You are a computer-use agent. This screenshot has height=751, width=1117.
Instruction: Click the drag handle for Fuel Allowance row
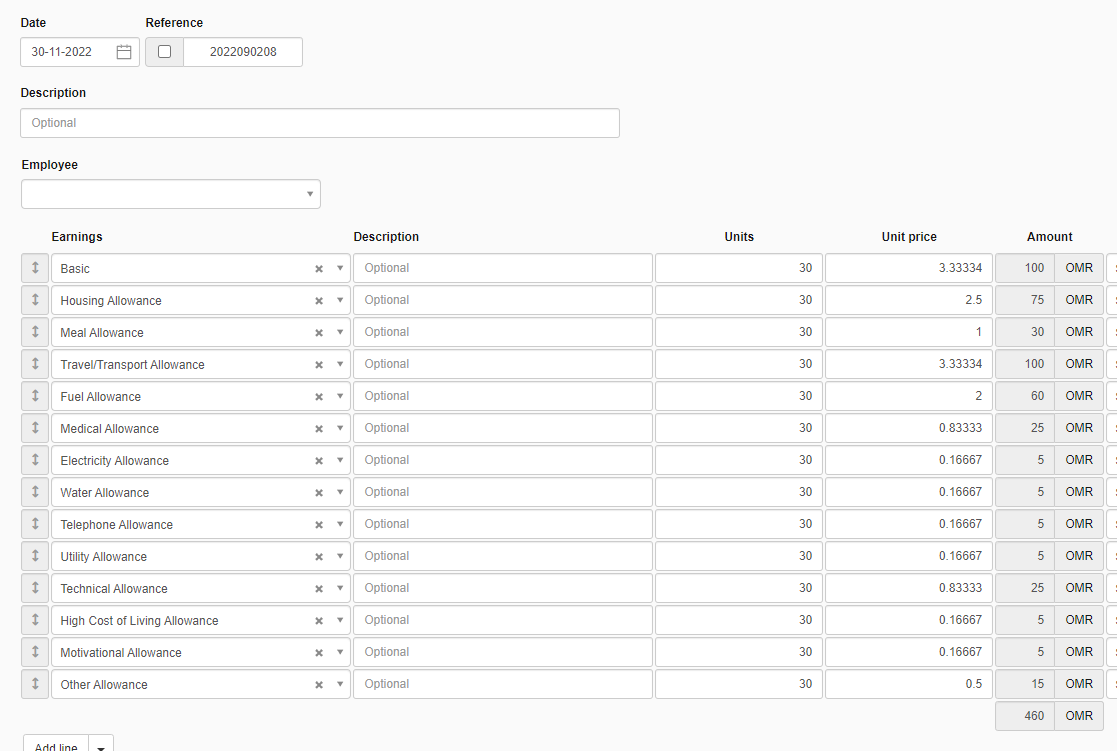coord(35,396)
